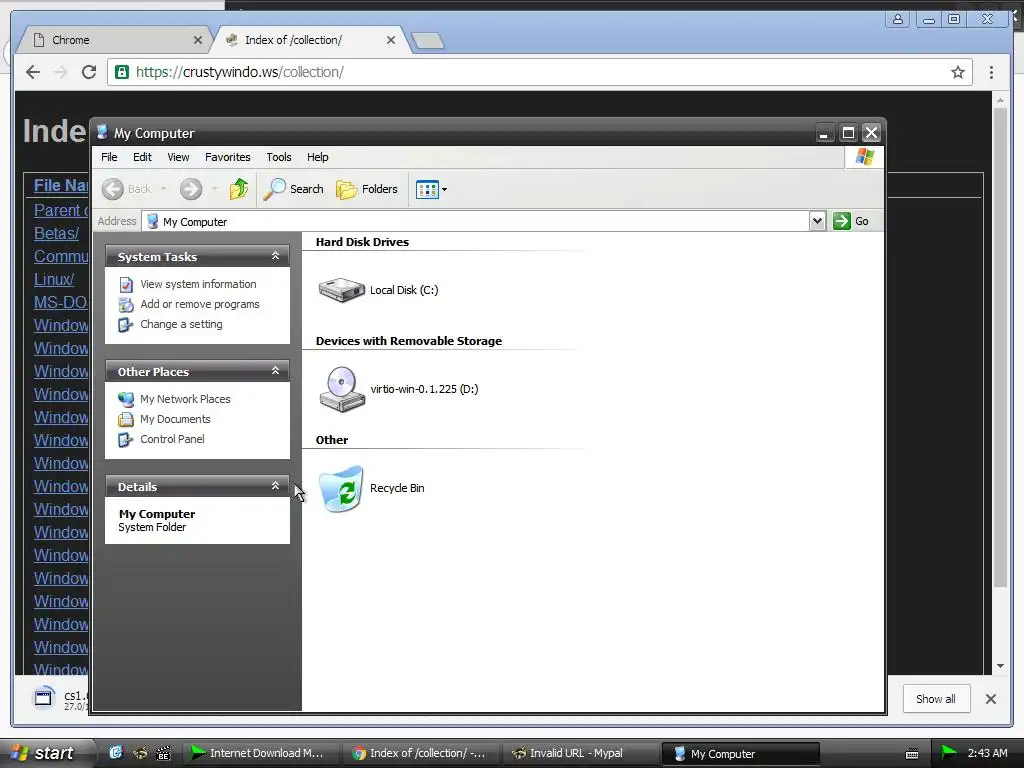The image size is (1024, 768).
Task: Expand the Address bar dropdown
Action: (x=817, y=221)
